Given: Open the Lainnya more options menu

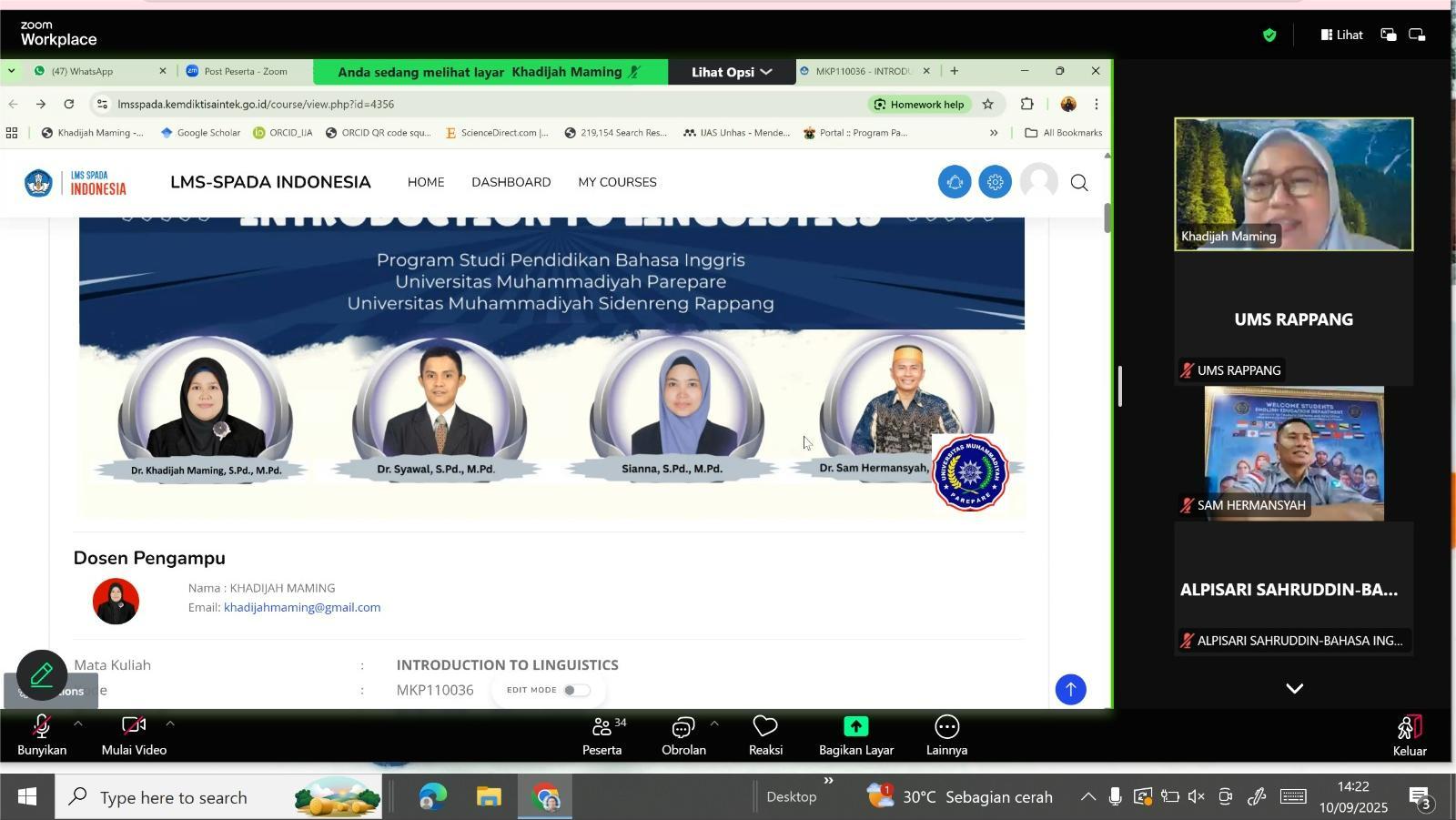Looking at the screenshot, I should tap(946, 734).
